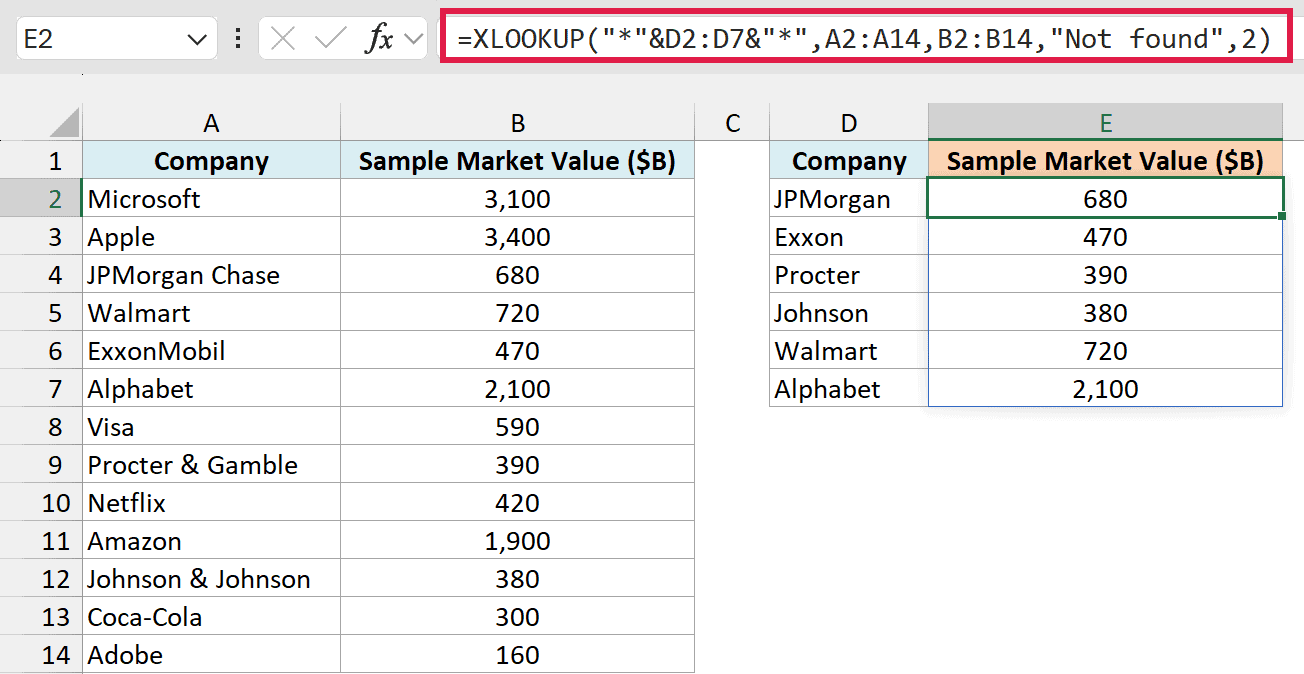1304x674 pixels.
Task: Click cell A1 'Company' header
Action: [x=211, y=161]
